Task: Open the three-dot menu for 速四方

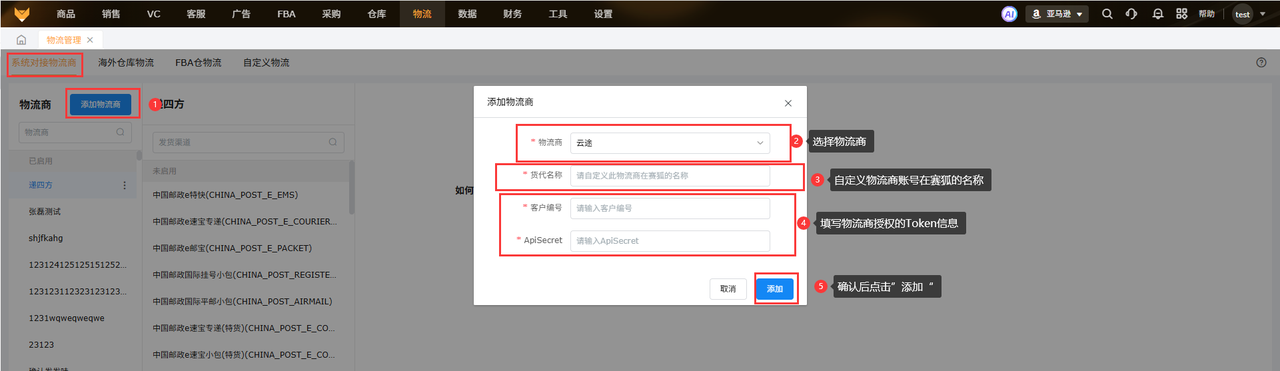Action: point(125,185)
